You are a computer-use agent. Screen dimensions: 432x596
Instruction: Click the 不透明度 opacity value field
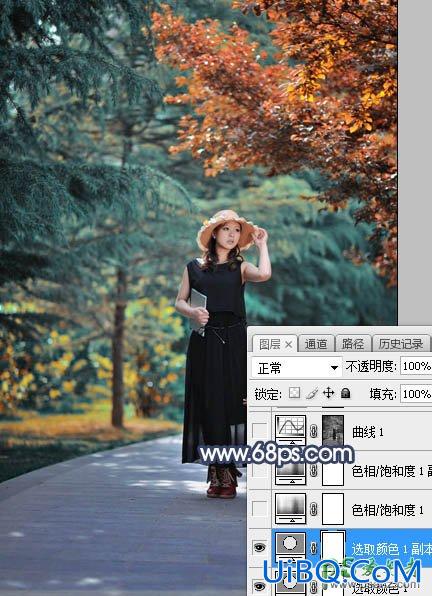click(x=416, y=366)
